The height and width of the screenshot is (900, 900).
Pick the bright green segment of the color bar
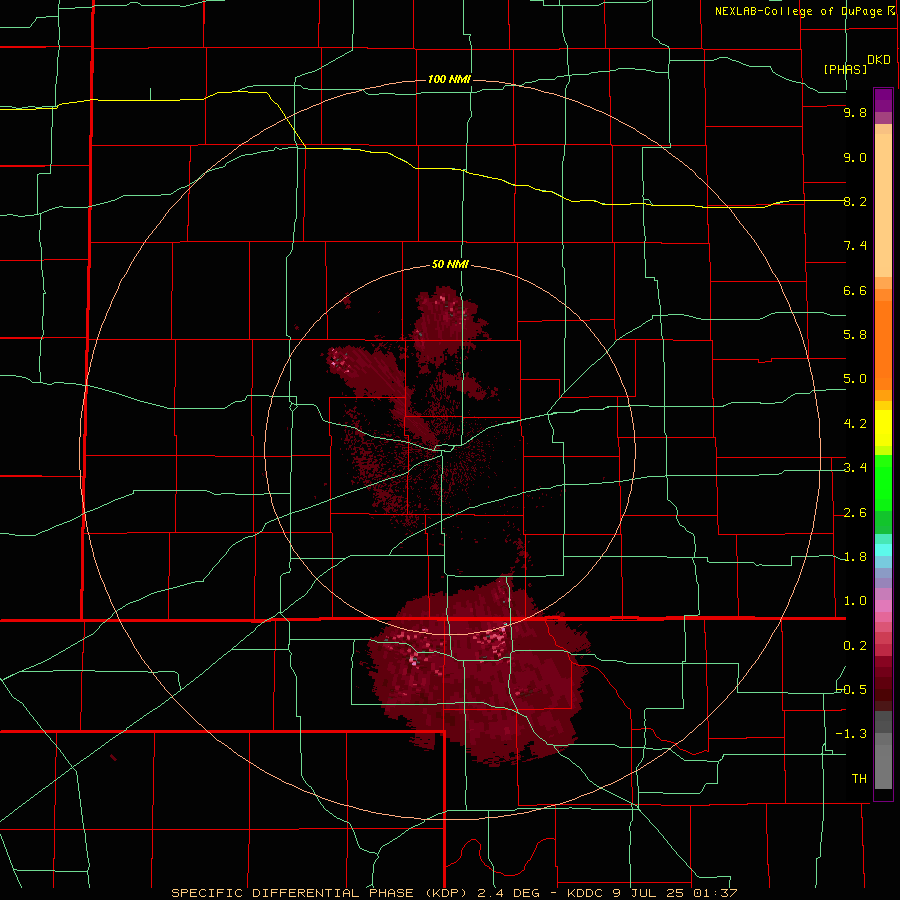tap(883, 482)
